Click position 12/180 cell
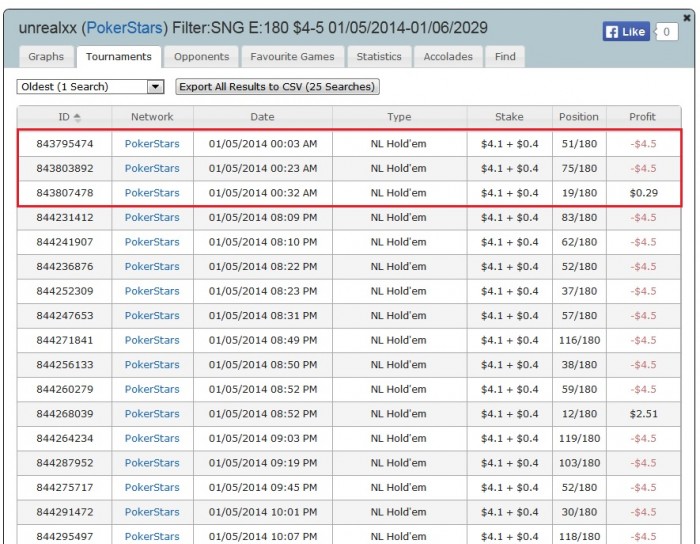This screenshot has width=700, height=544. (x=579, y=414)
